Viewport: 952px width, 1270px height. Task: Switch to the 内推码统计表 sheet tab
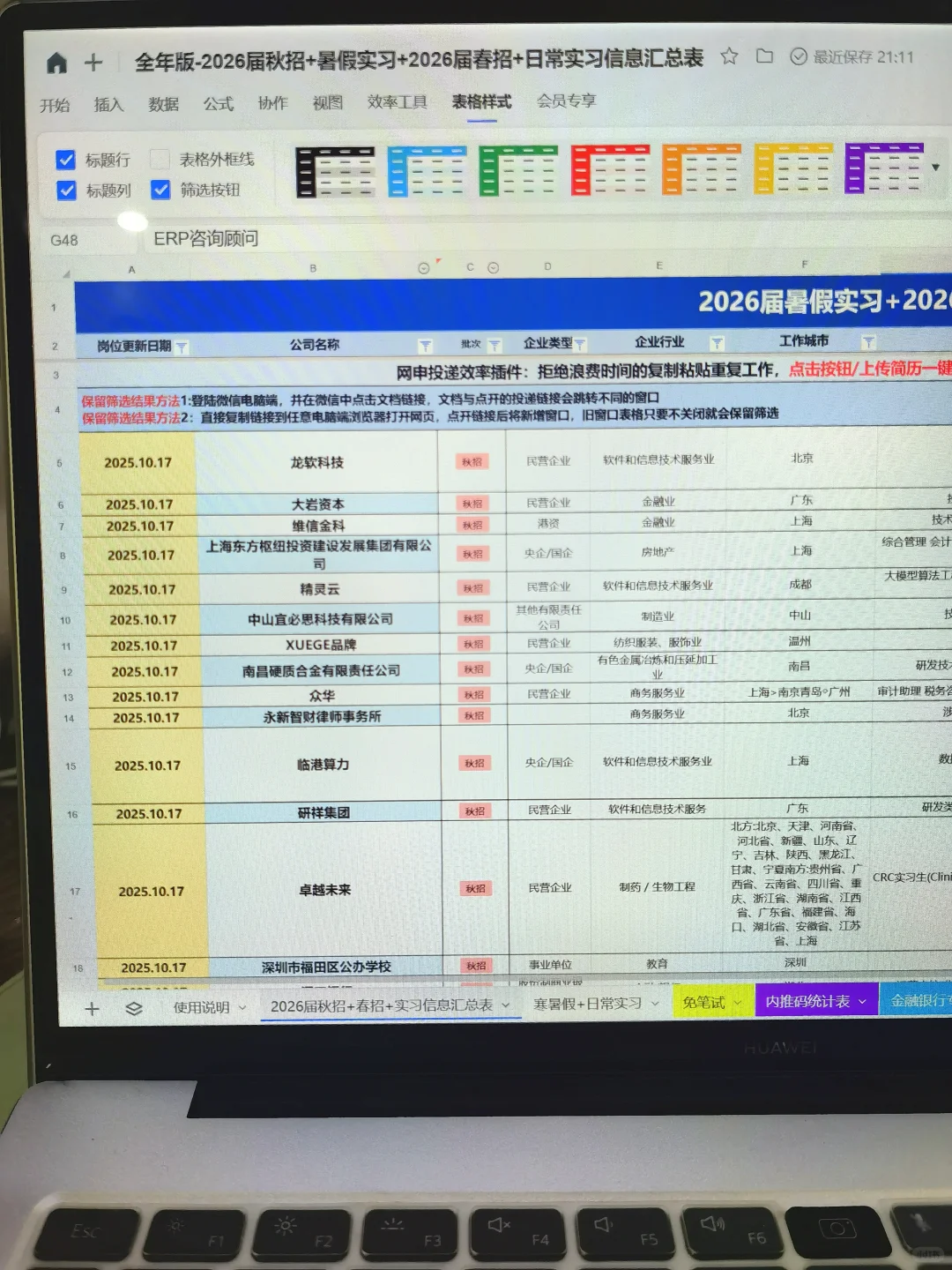click(x=807, y=1001)
